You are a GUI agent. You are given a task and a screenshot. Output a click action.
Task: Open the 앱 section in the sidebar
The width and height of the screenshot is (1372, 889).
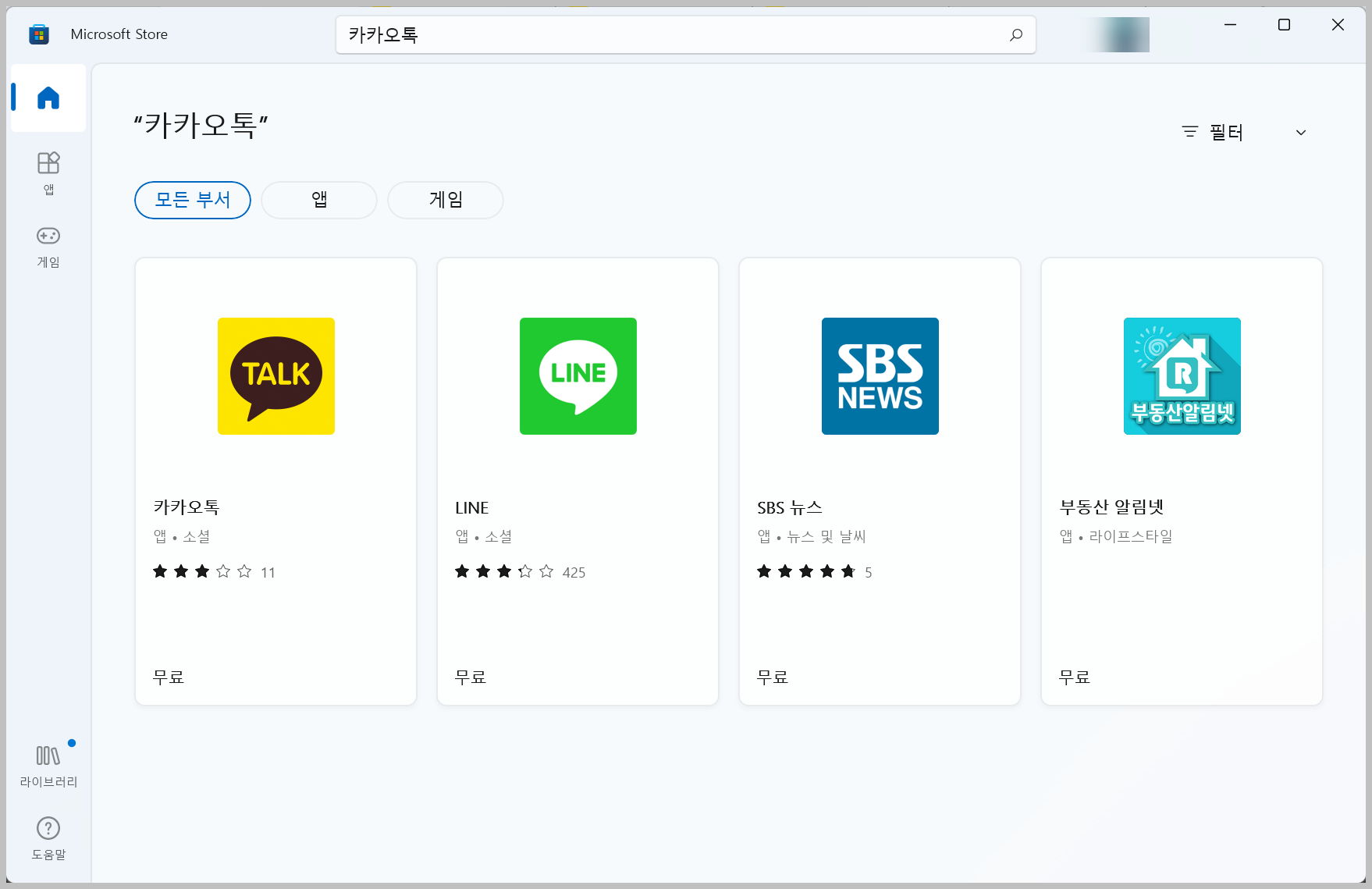(x=48, y=173)
